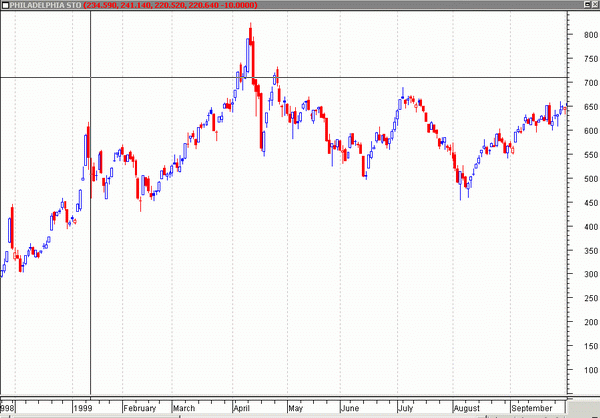Click the May label on the date axis

295,408
